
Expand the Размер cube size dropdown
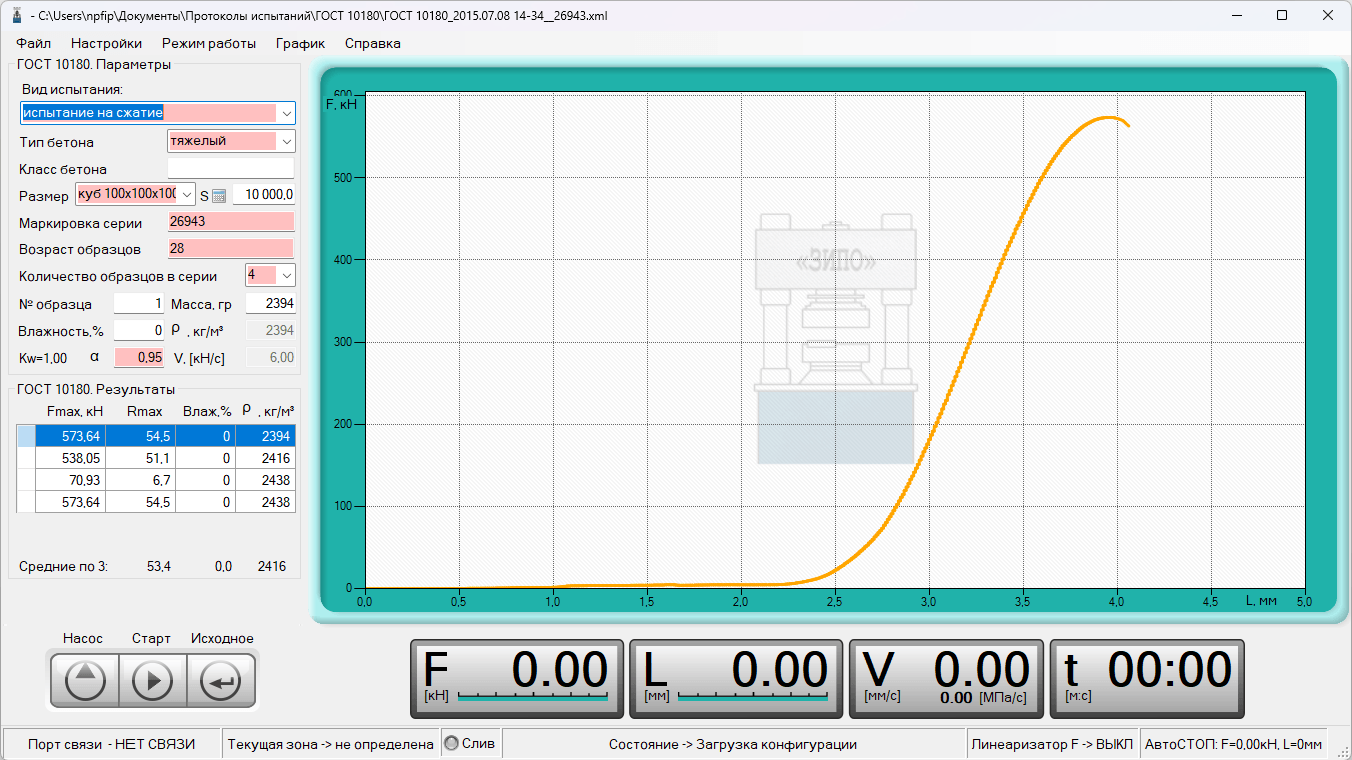[187, 194]
